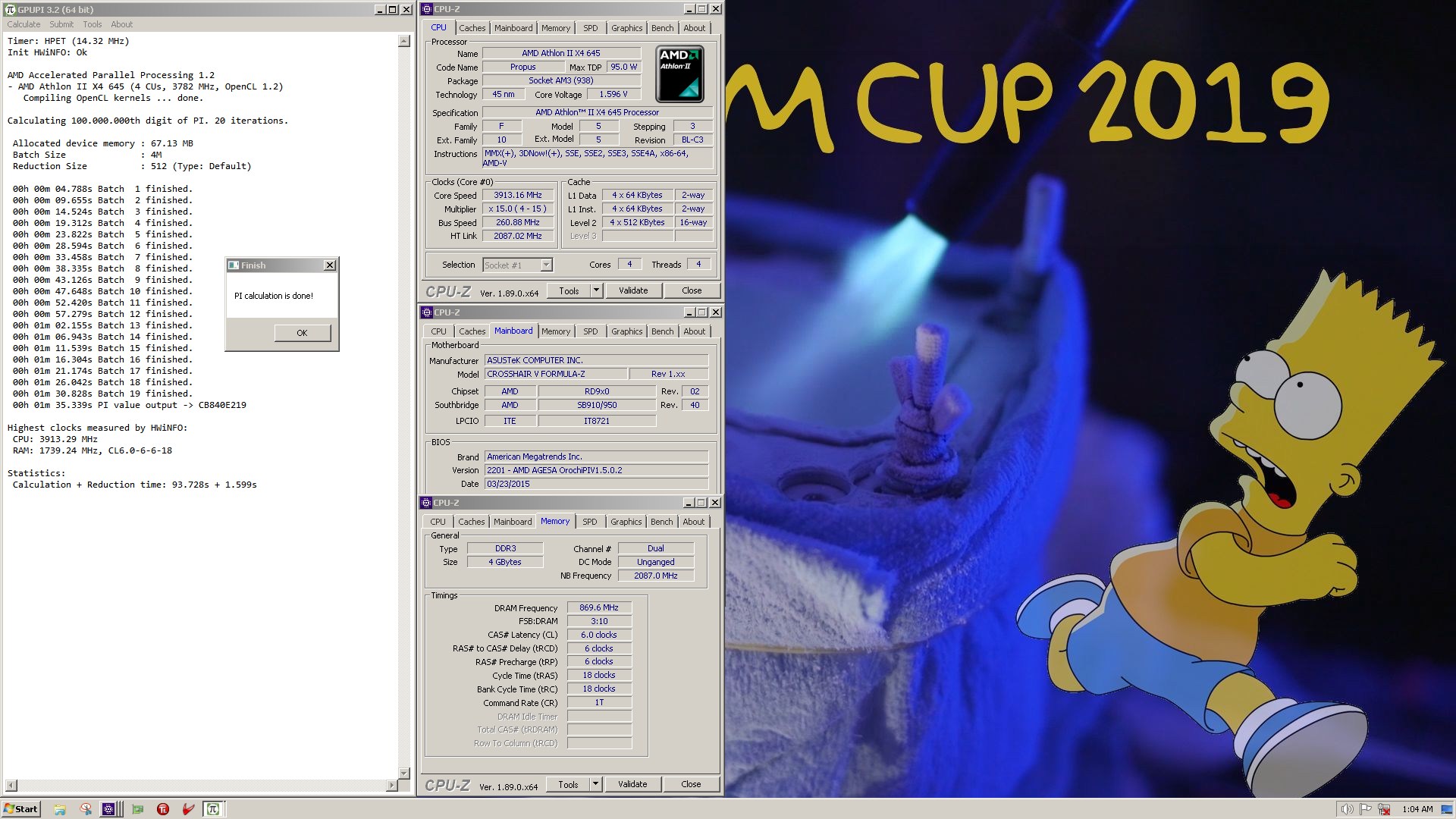Launch Snipping Tool from the taskbar

pyautogui.click(x=86, y=809)
